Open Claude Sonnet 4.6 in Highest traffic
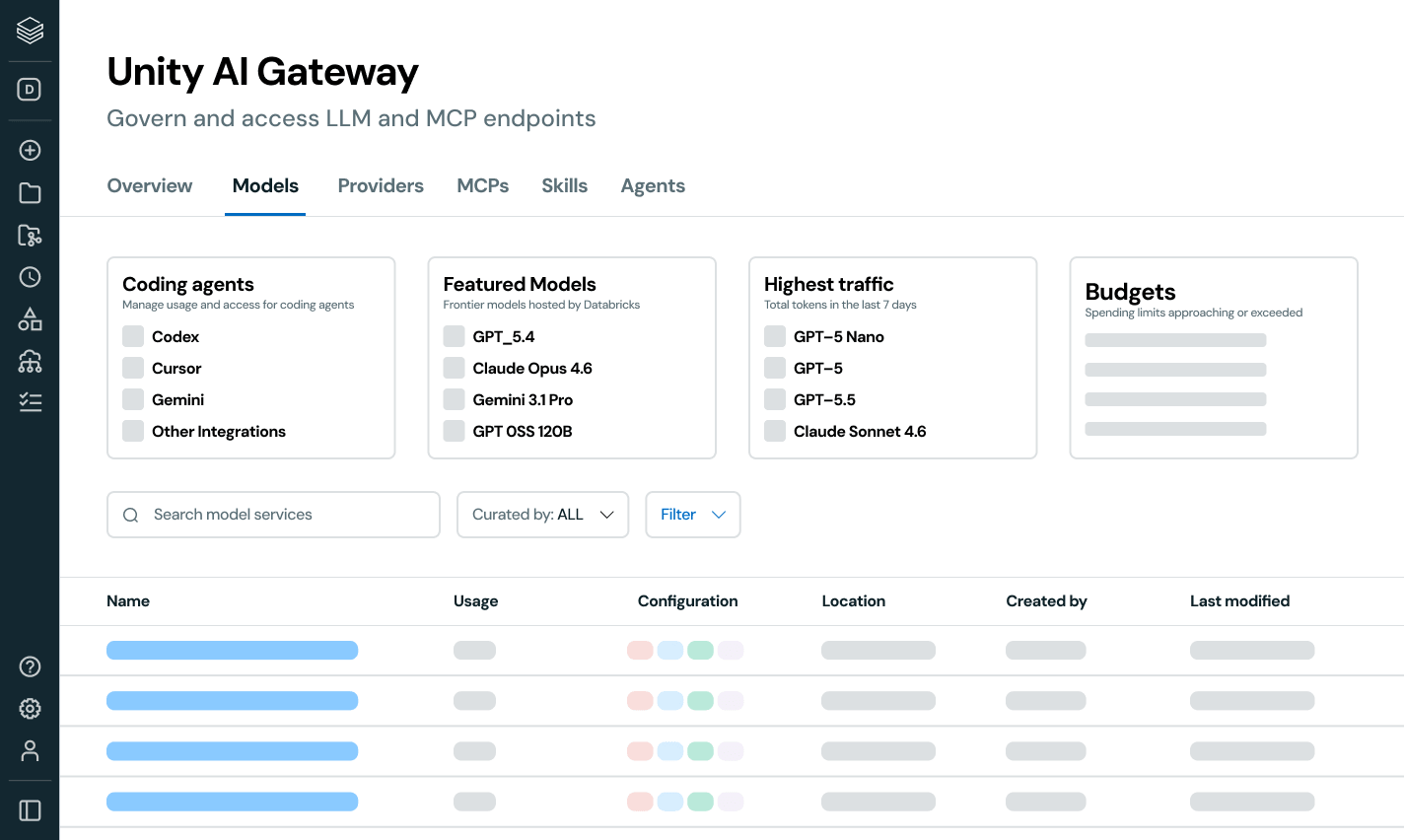The image size is (1404, 840). click(860, 431)
